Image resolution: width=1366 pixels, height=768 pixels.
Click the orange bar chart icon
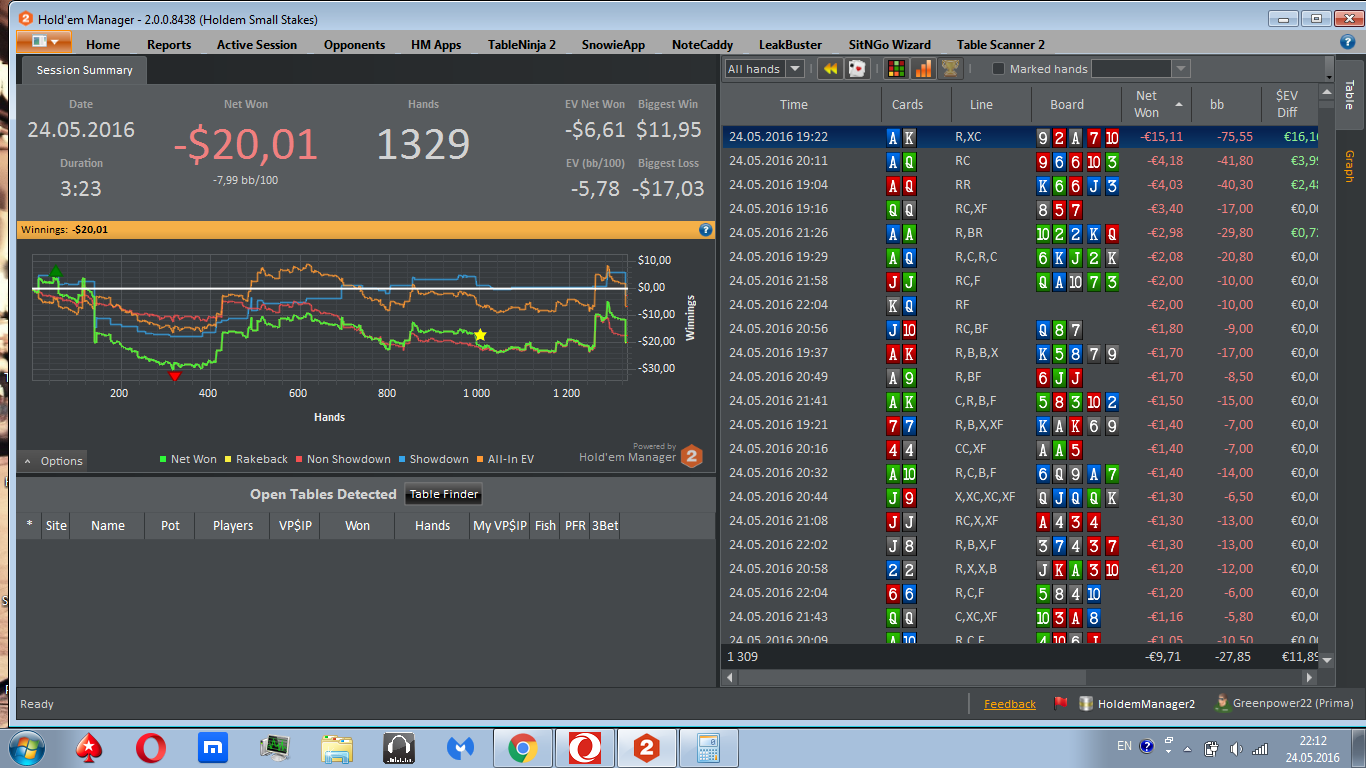pyautogui.click(x=923, y=69)
